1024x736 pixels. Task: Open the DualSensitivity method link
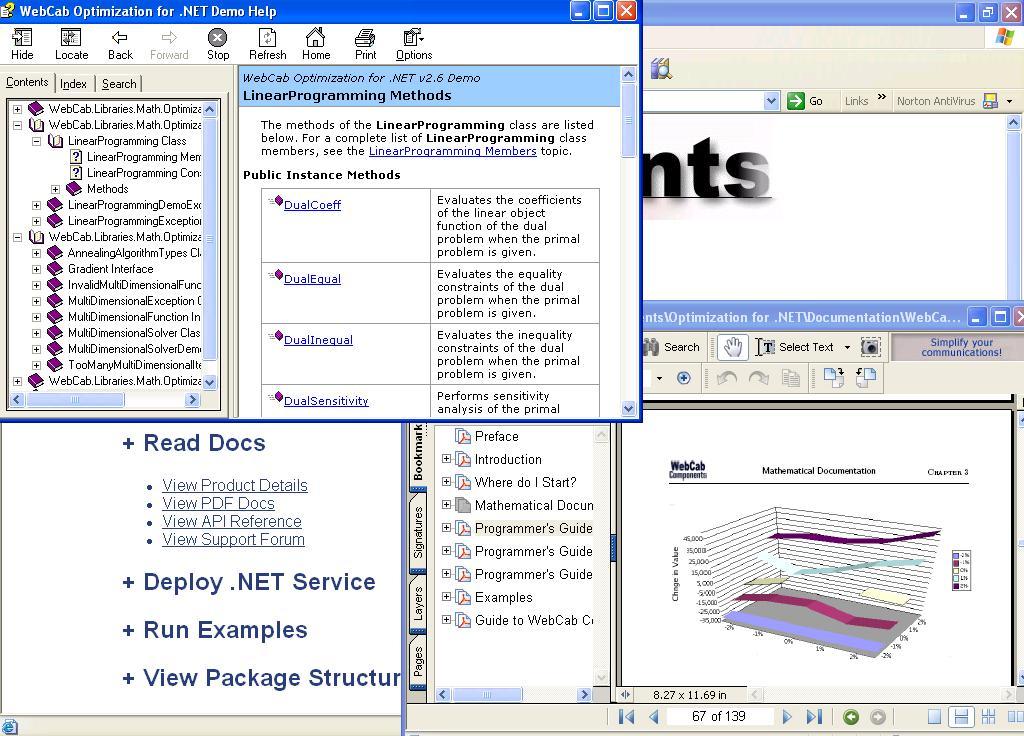326,401
